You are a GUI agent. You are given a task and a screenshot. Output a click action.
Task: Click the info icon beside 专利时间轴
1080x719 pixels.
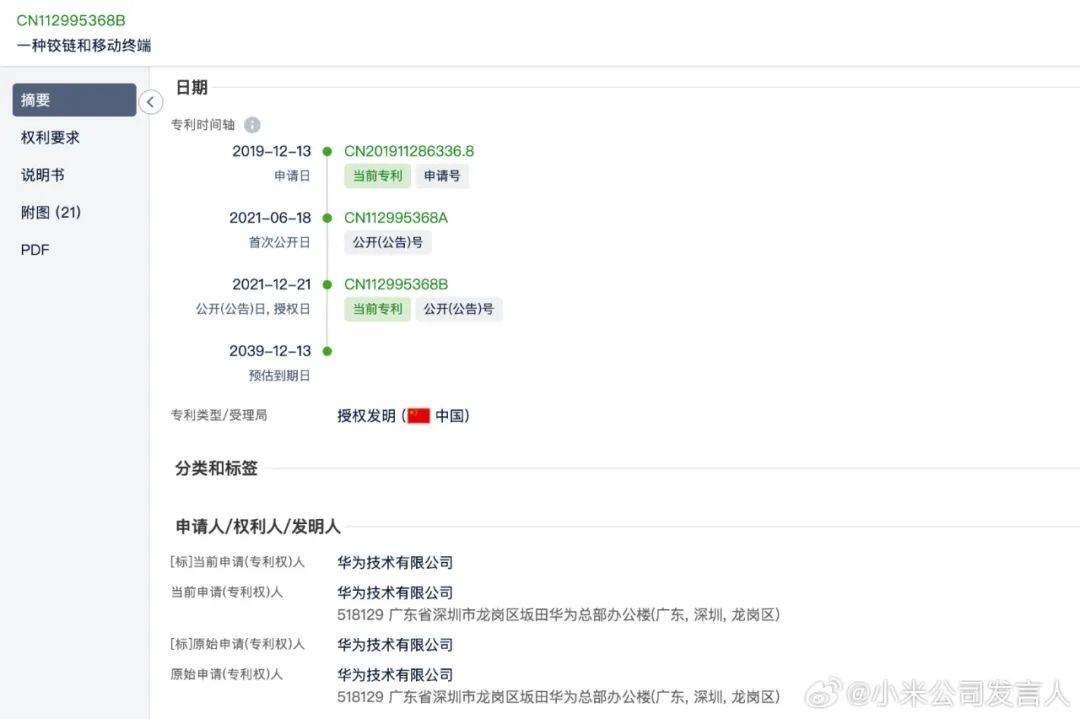(252, 125)
